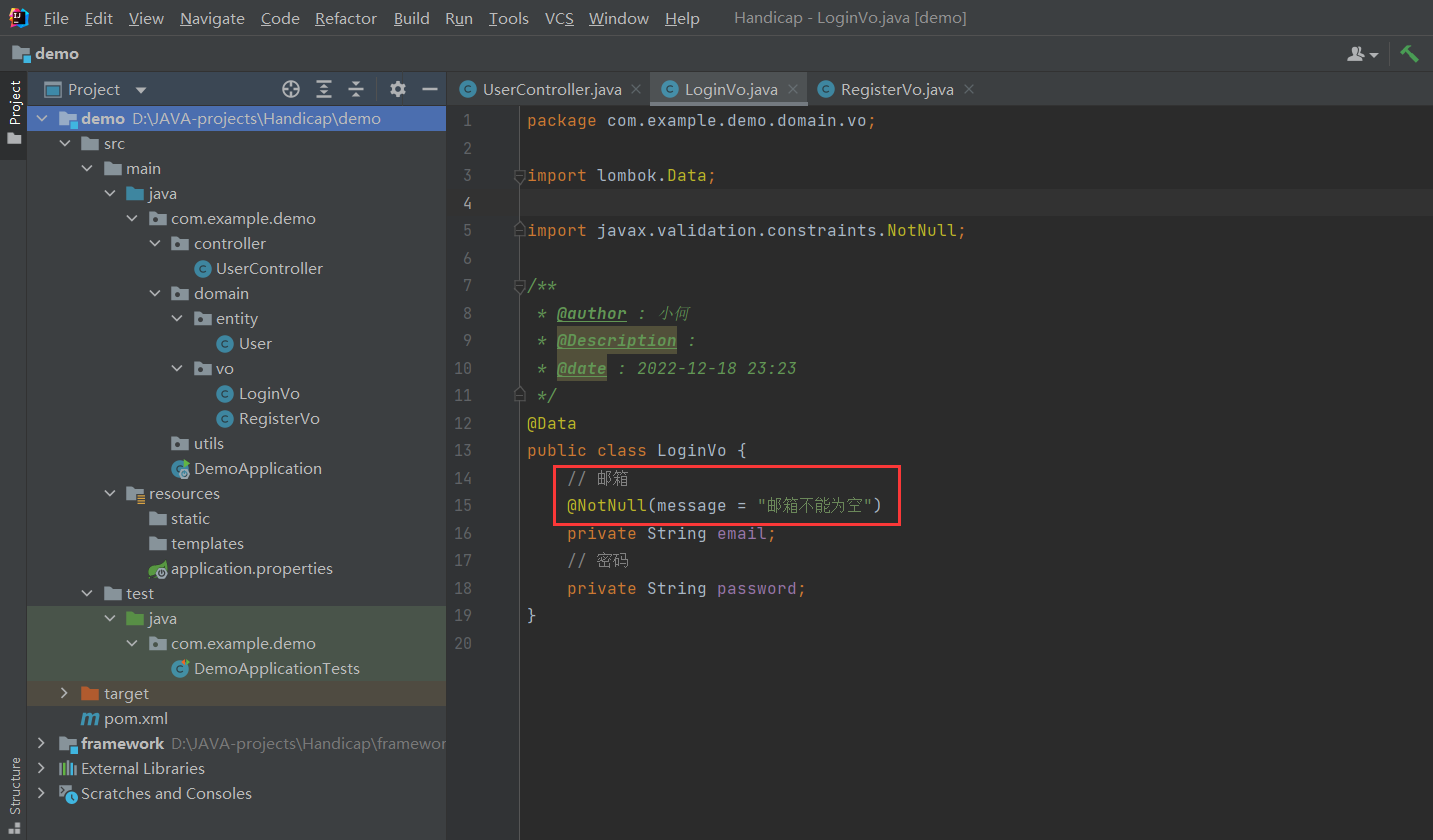Expand the framework module
The image size is (1433, 840).
[41, 744]
